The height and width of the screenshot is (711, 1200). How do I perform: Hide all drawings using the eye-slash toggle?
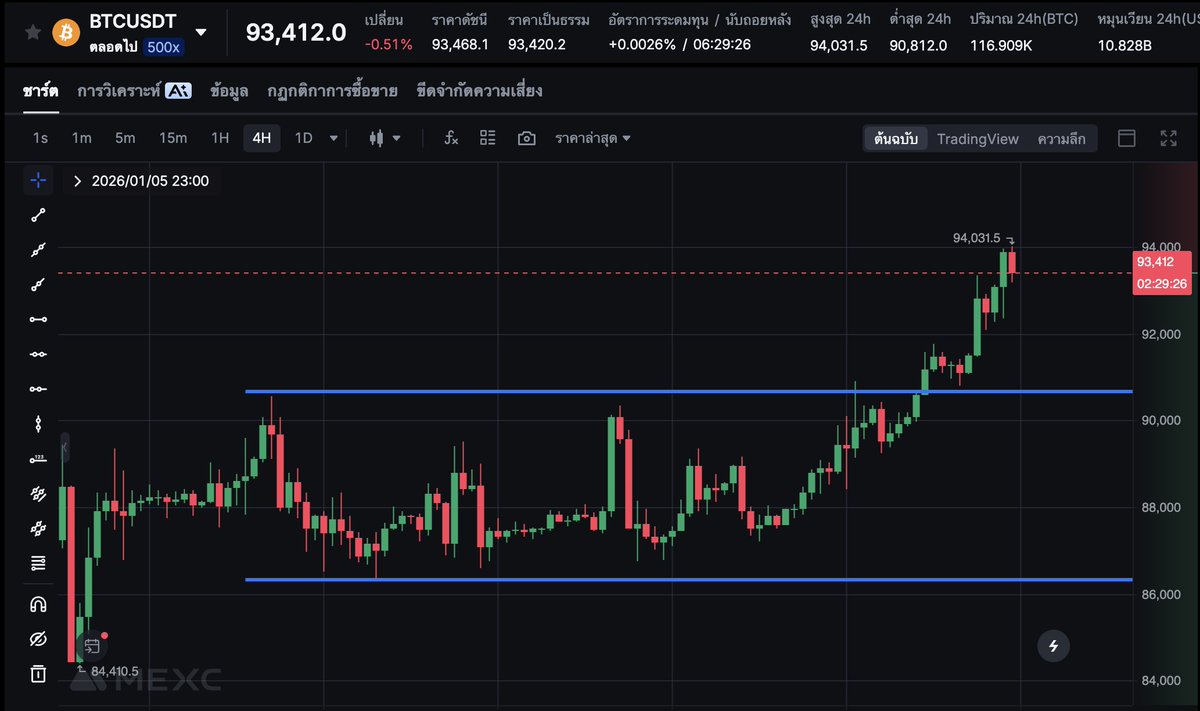coord(38,638)
